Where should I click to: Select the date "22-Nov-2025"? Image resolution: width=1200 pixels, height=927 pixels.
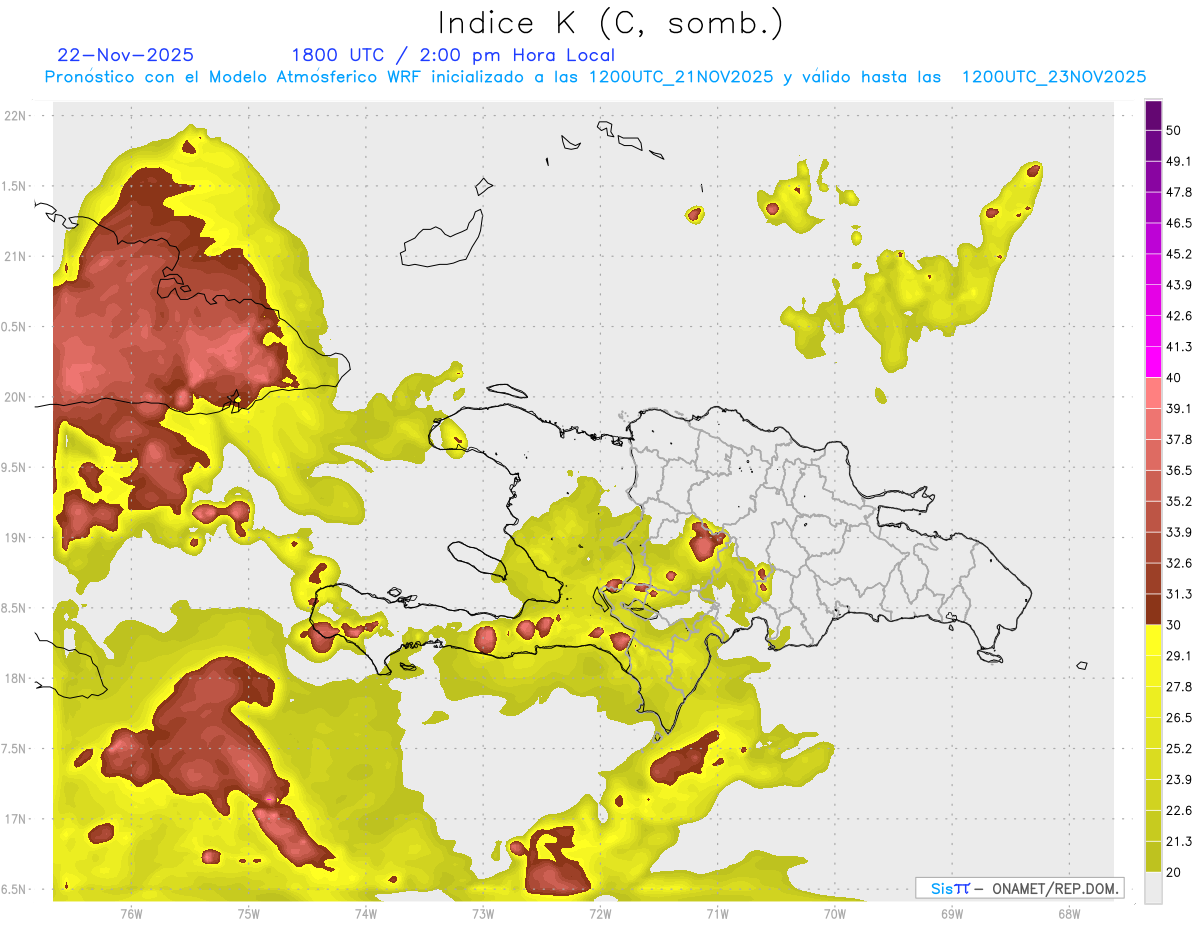click(126, 55)
